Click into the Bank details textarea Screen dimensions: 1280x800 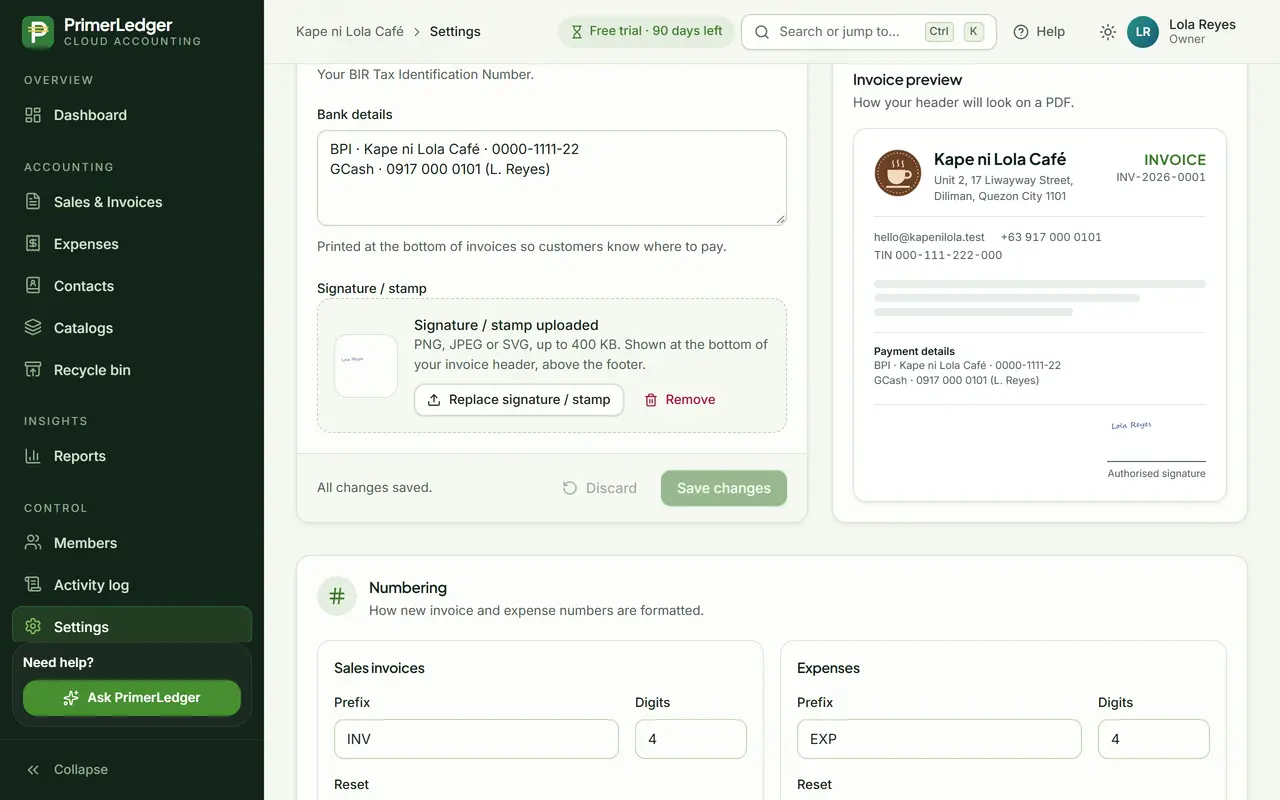tap(552, 178)
